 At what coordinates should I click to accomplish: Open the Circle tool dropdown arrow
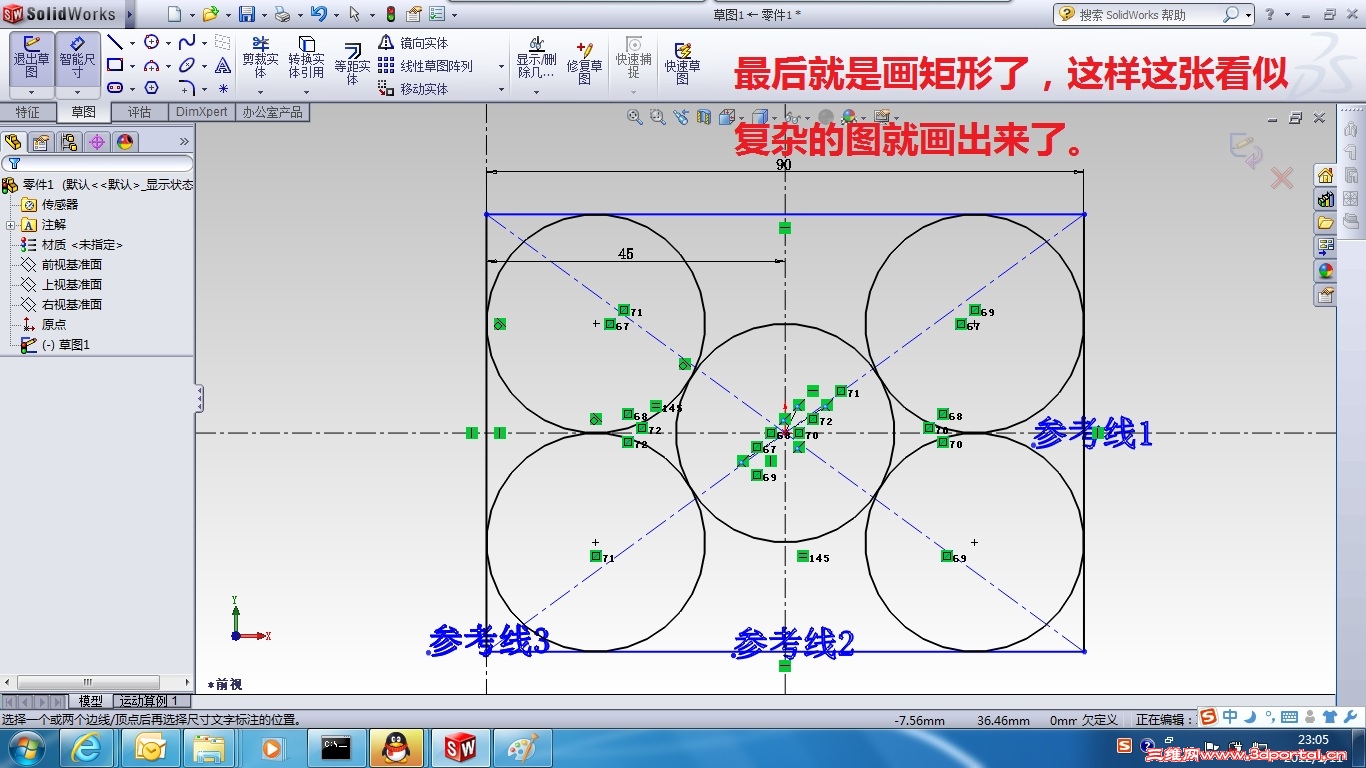pyautogui.click(x=168, y=43)
